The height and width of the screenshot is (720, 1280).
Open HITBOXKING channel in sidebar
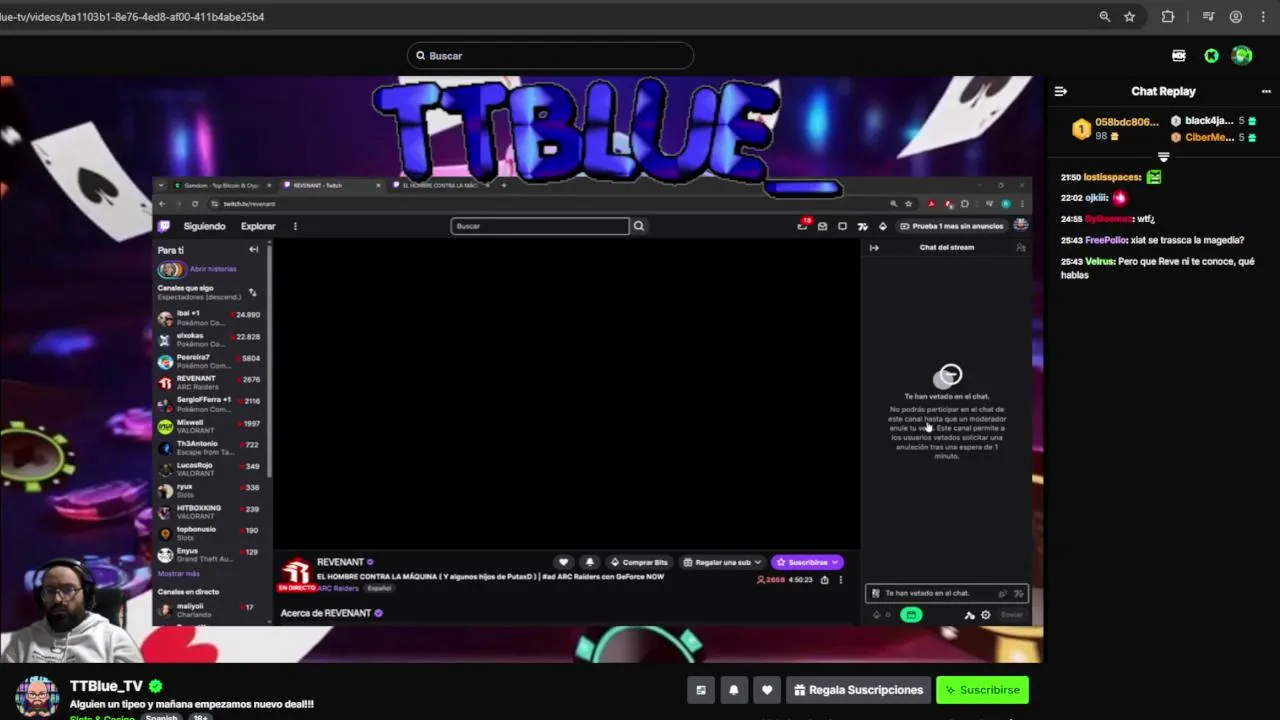[x=209, y=512]
